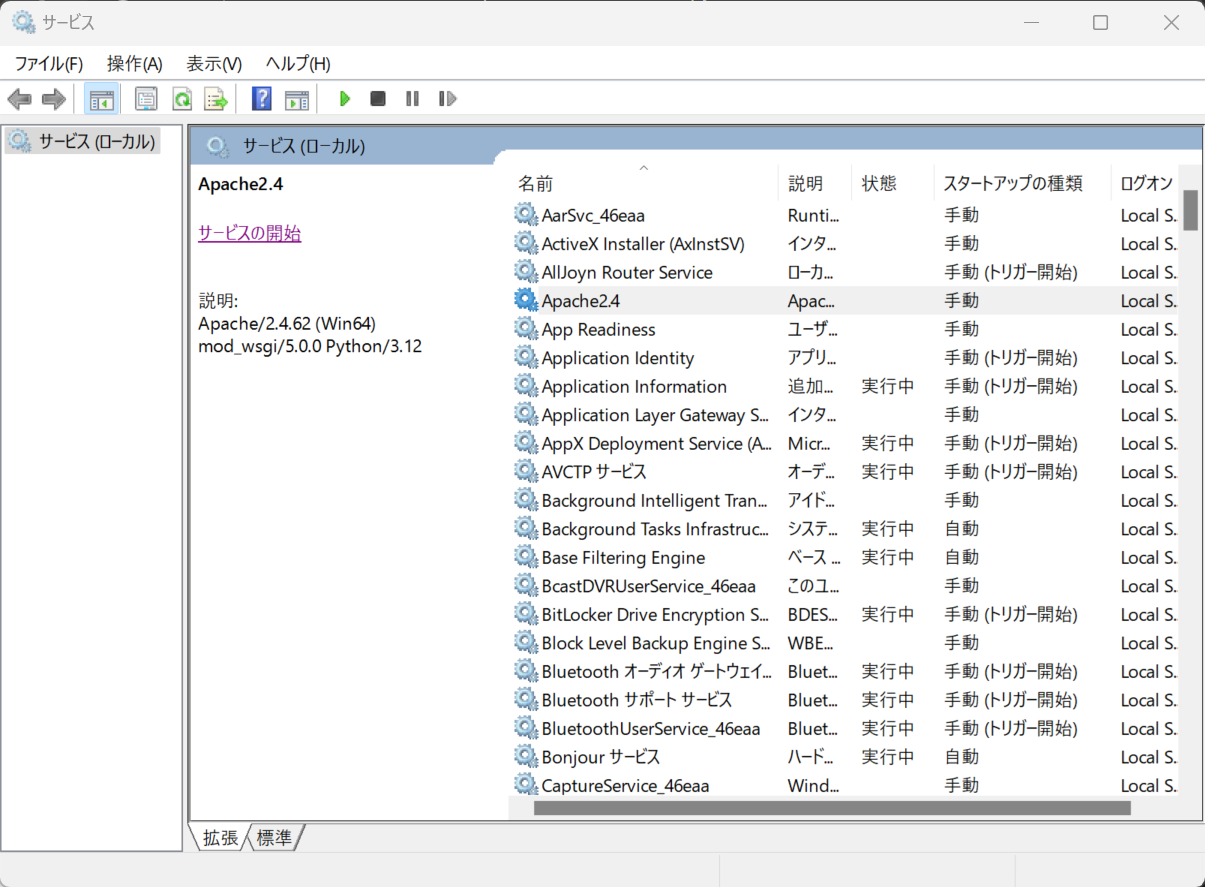Select the Bluetooth オーディオ ゲートウェイ service name

(656, 671)
